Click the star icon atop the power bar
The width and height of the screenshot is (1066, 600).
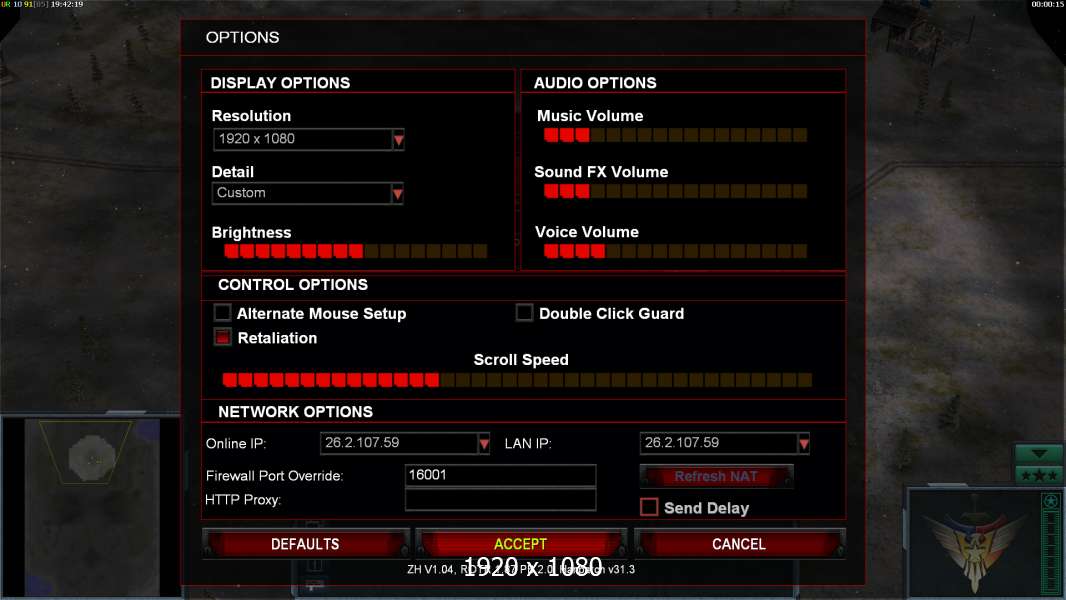click(1051, 501)
